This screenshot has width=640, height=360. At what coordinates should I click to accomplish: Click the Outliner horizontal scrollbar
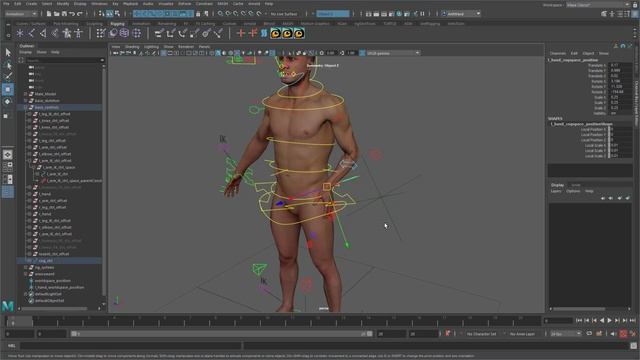click(x=54, y=309)
